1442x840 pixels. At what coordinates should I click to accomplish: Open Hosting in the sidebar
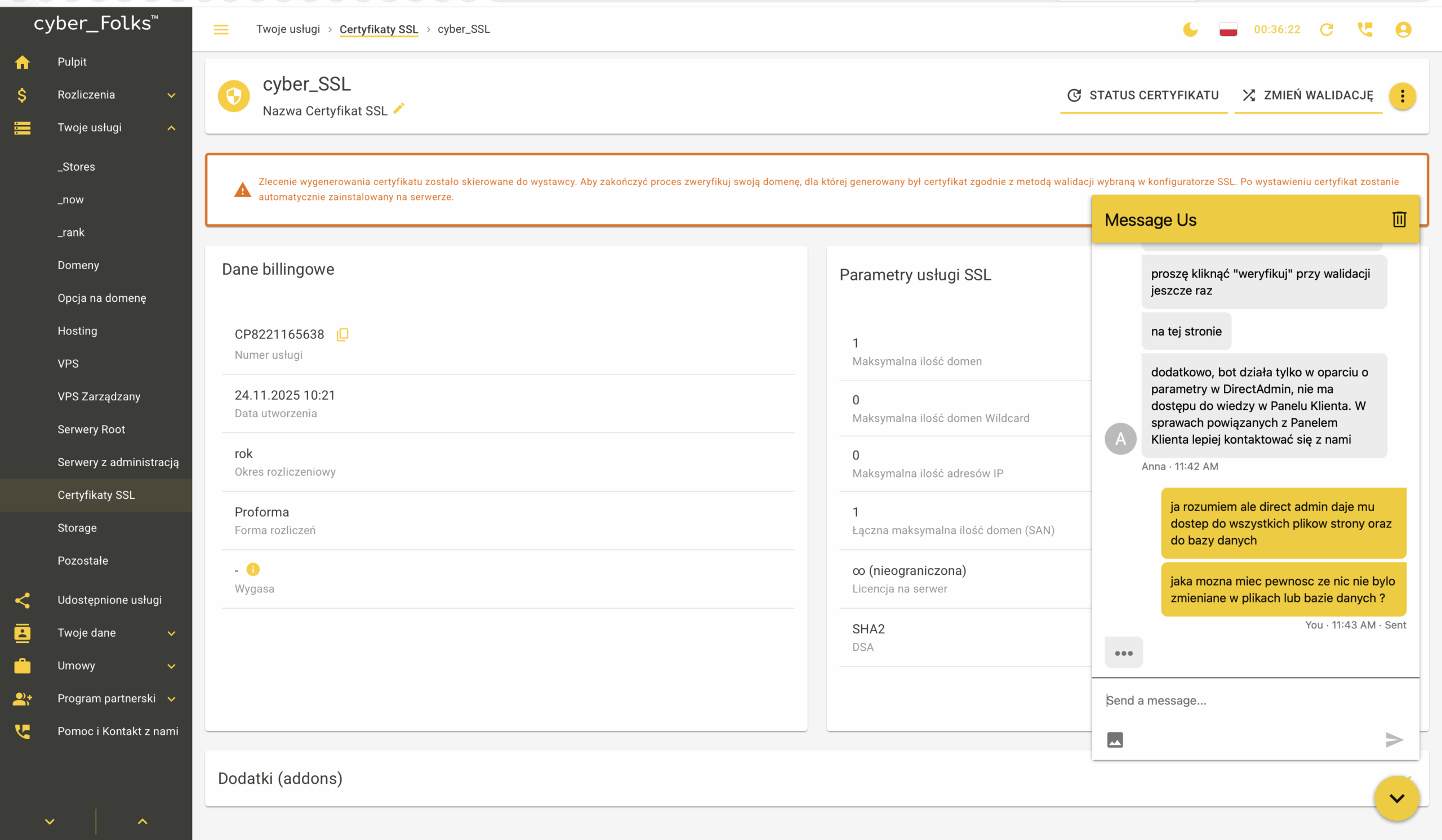tap(77, 331)
